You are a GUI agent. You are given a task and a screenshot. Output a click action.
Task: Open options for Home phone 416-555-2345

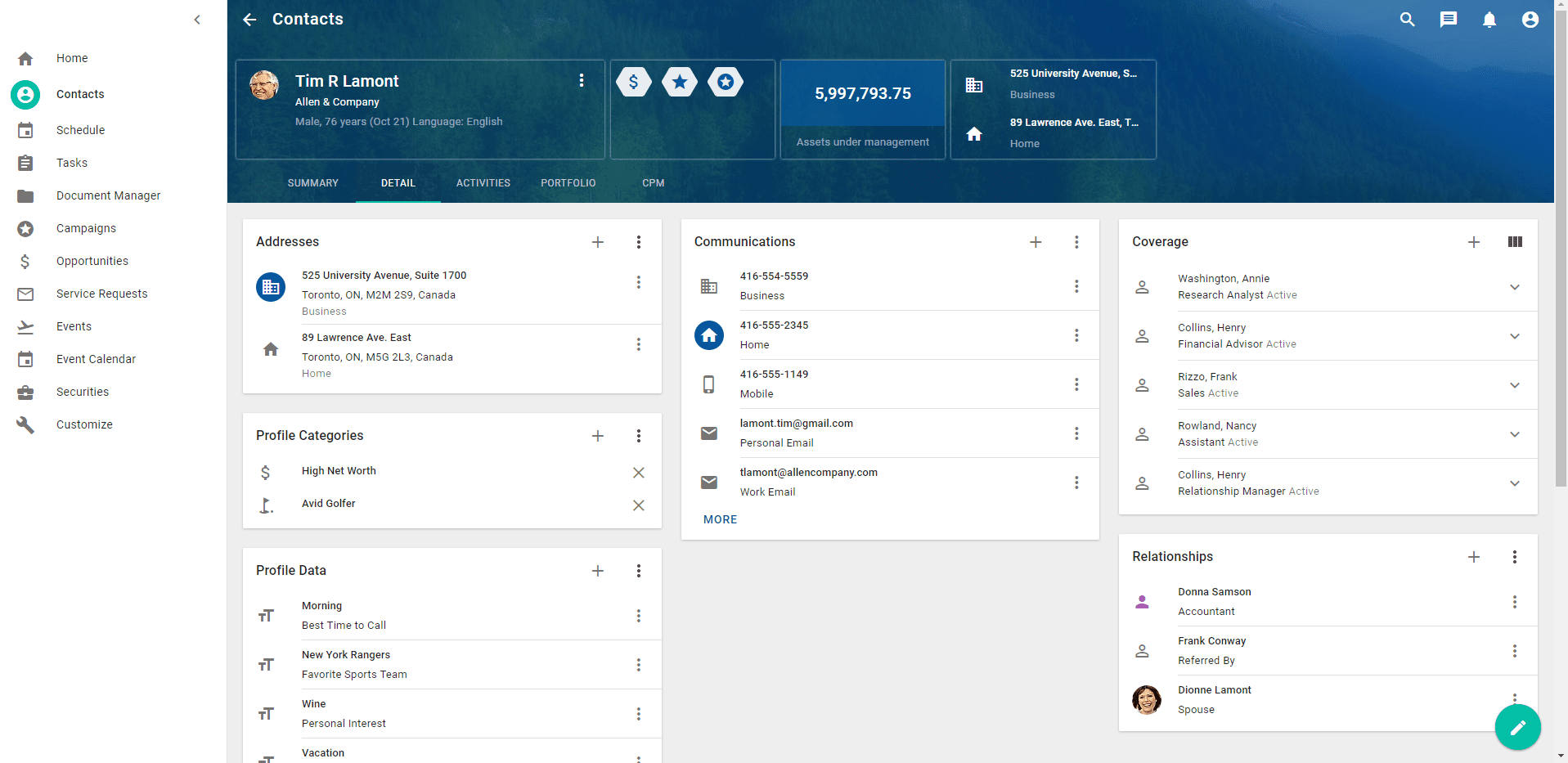click(1076, 335)
